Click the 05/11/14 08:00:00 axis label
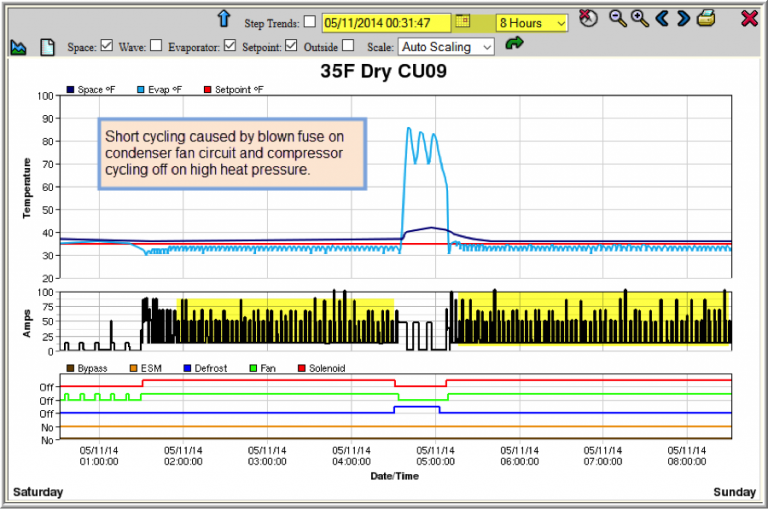Viewport: 768px width, 509px height. pos(687,456)
